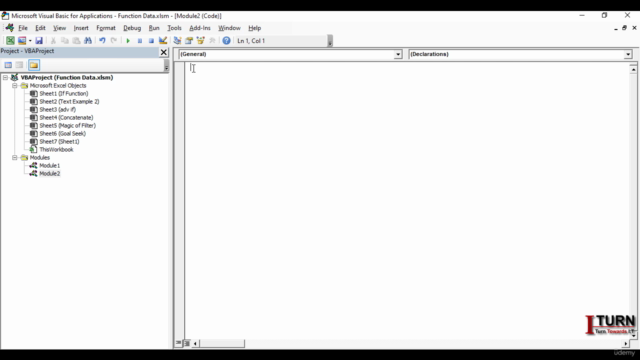Select Sheet4 (Concatenate) item

click(66, 117)
